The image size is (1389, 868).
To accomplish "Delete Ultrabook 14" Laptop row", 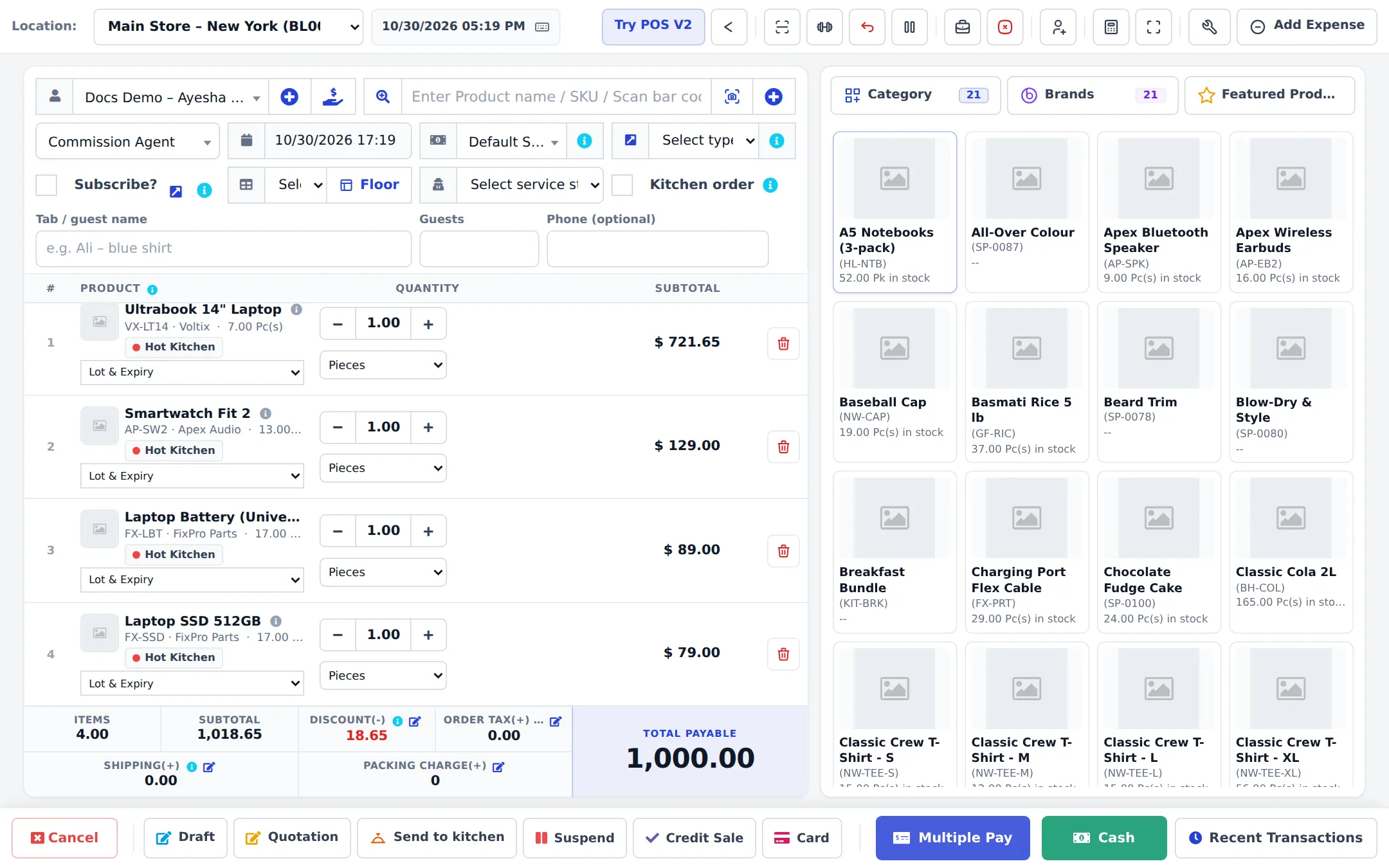I will click(x=783, y=343).
